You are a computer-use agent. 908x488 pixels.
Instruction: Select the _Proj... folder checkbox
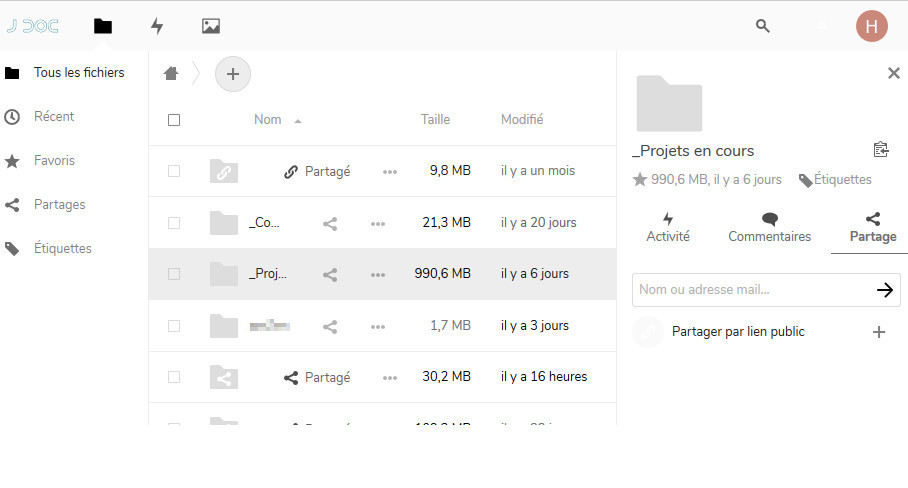click(174, 274)
